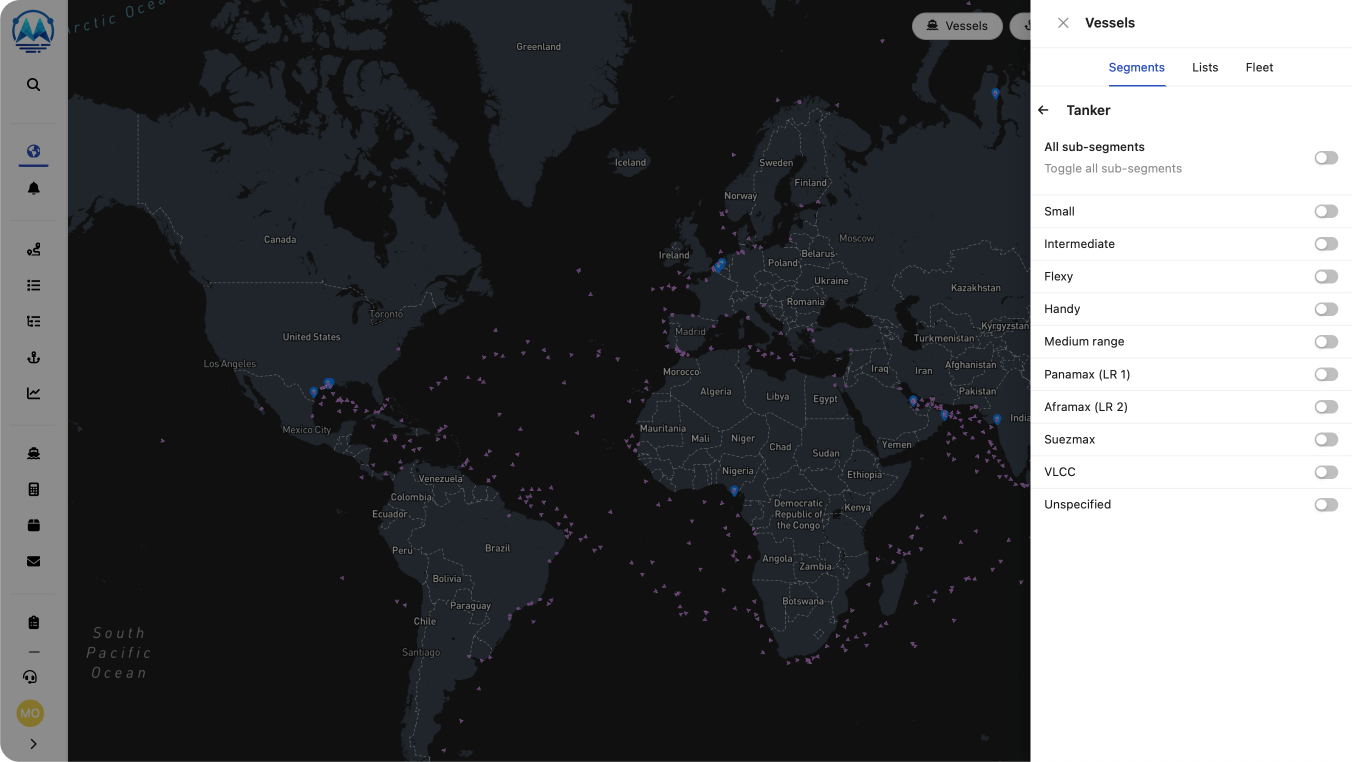Screen dimensions: 1352x762
Task: Toggle the Suezmax sub-segment on
Action: pos(1326,439)
